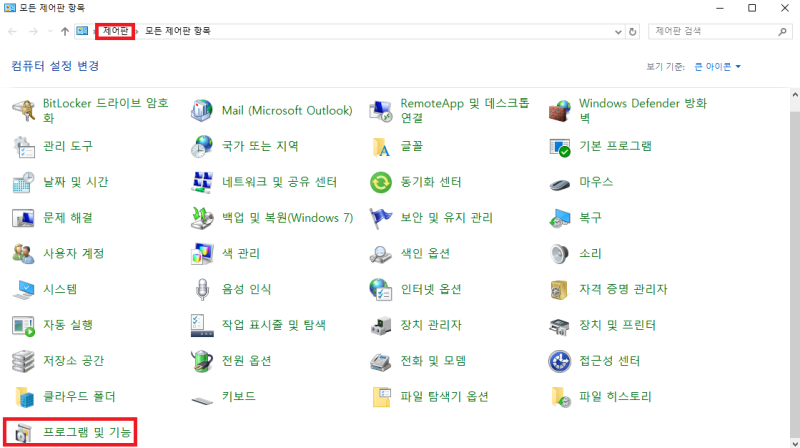Open the 프로그램 및 기능 icon

(23, 433)
